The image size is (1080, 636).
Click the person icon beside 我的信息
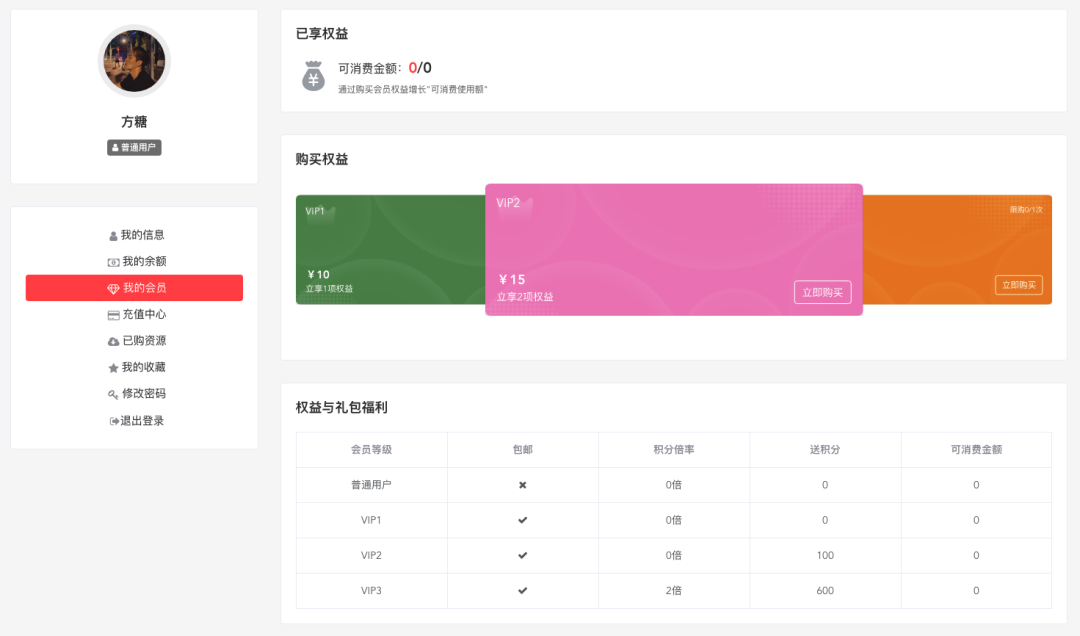pyautogui.click(x=113, y=236)
